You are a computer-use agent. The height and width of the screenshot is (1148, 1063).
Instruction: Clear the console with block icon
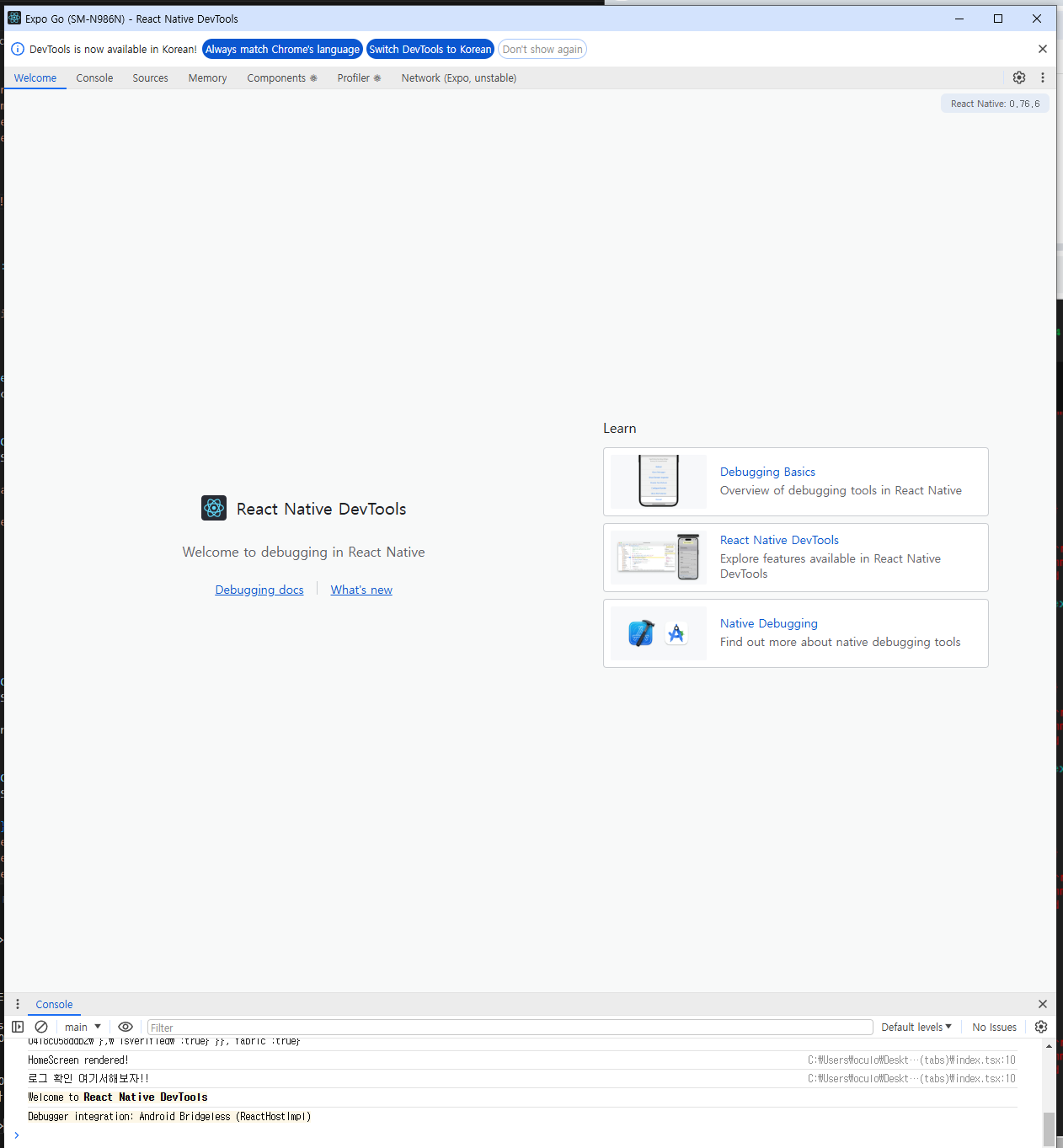pyautogui.click(x=41, y=1027)
